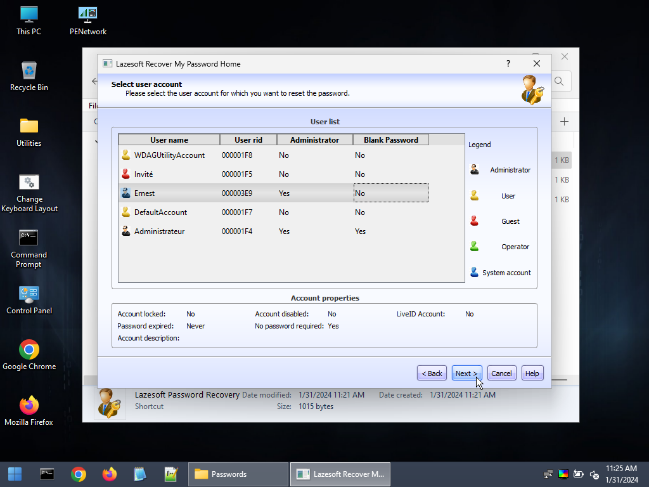This screenshot has width=649, height=487.
Task: Open the Recycle Bin icon
Action: click(29, 76)
